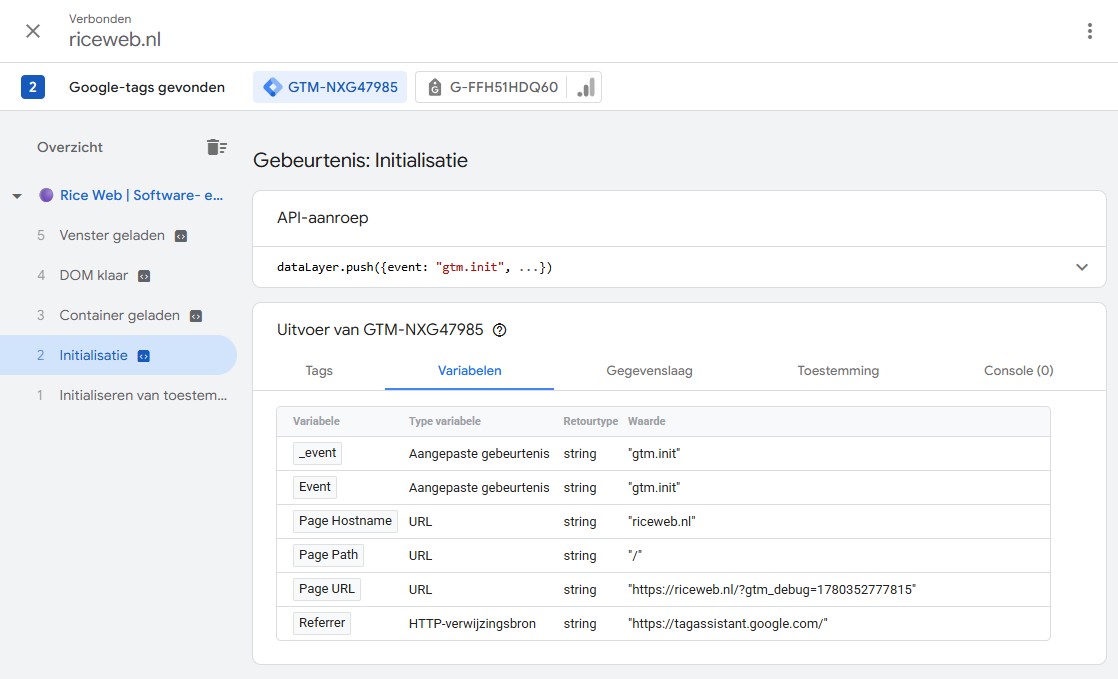Click the Type variabele column header
Screen dimensions: 1118x679
click(x=444, y=421)
